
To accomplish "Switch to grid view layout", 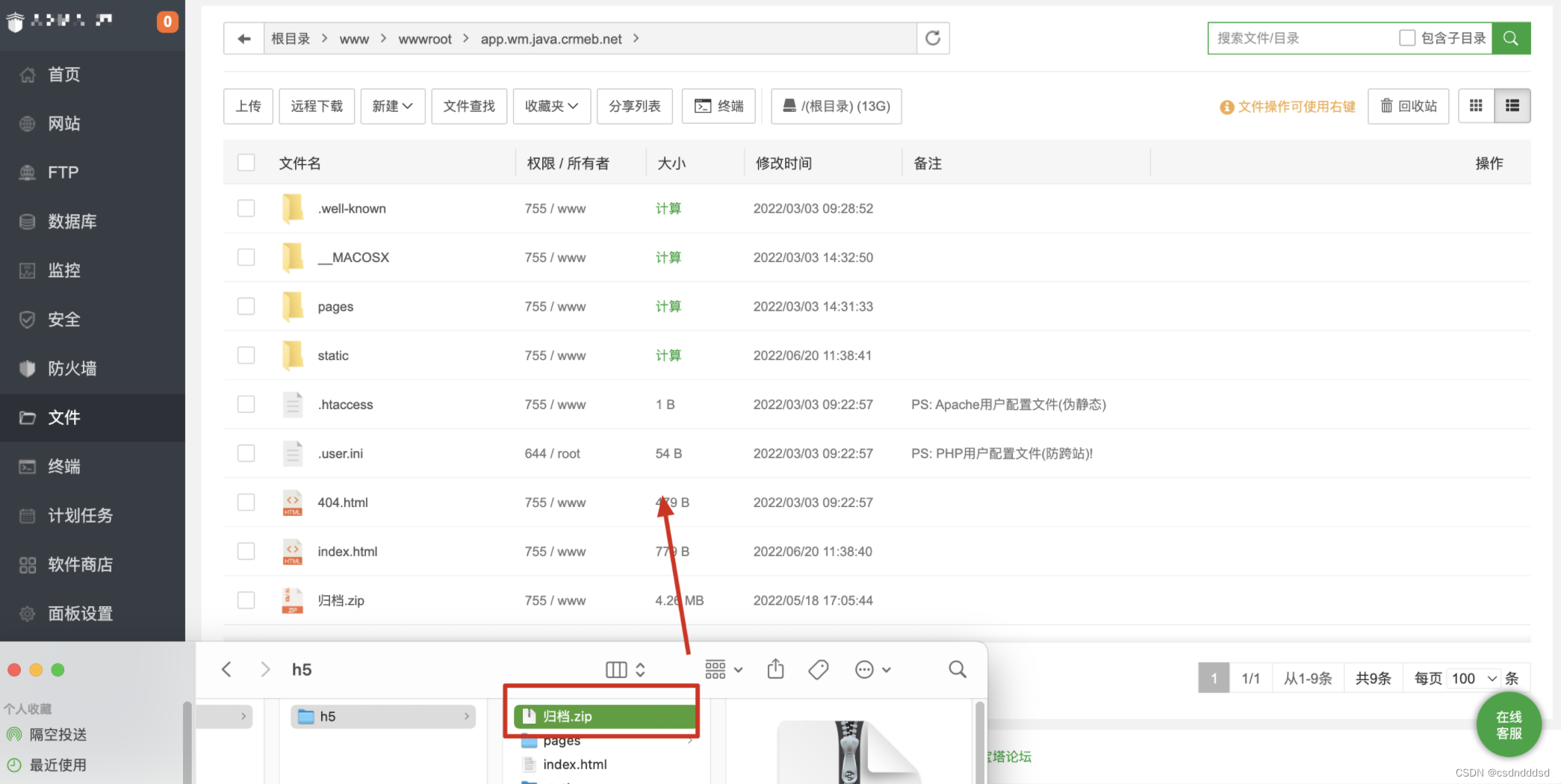I will 1476,106.
